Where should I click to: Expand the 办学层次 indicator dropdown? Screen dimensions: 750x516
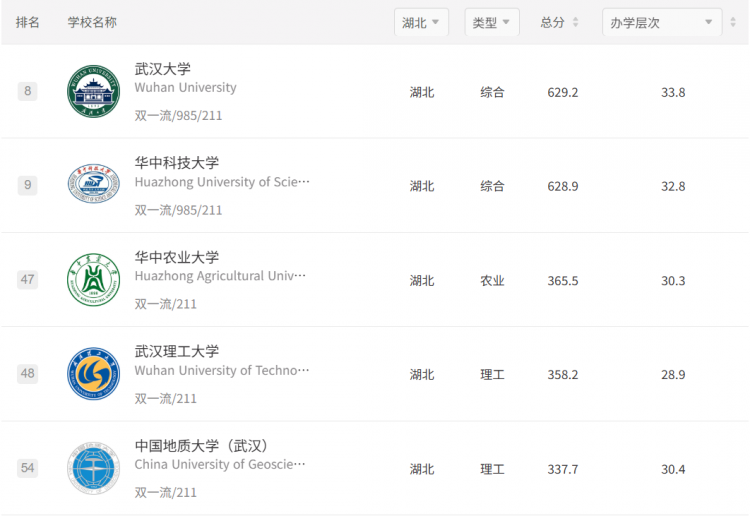(662, 22)
